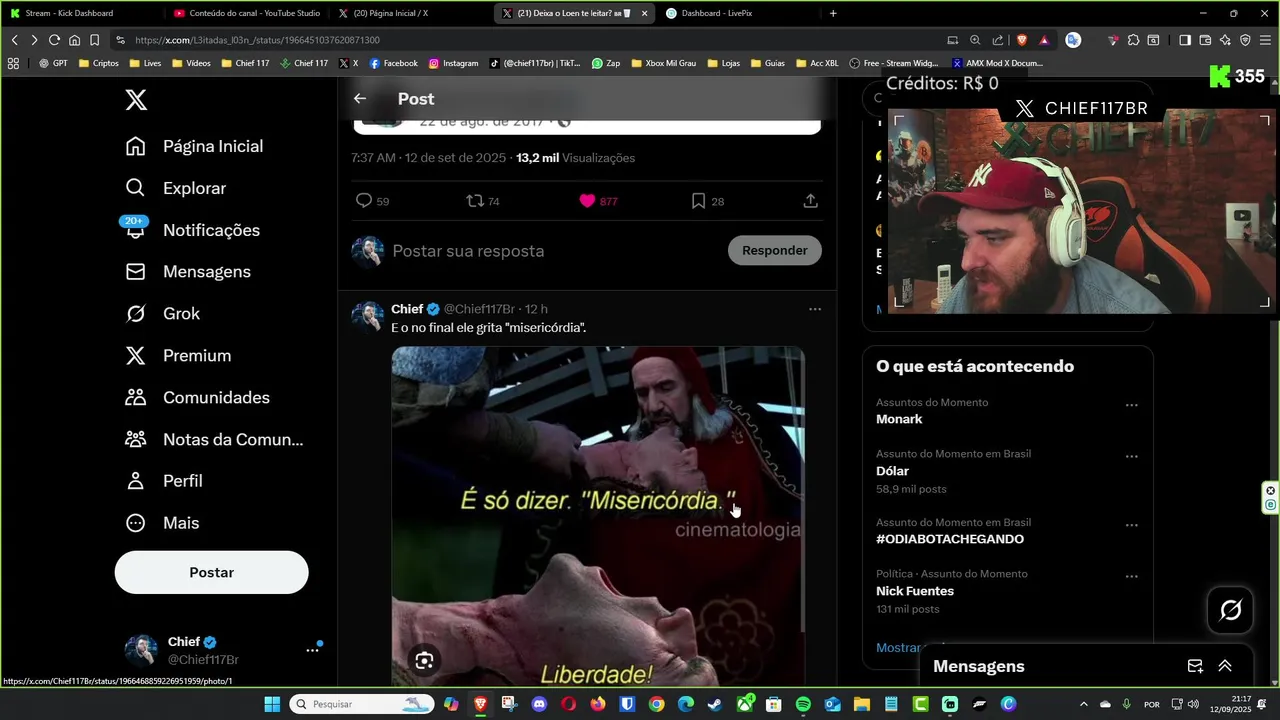This screenshot has height=720, width=1280.
Task: Click the reply icon with 59 comments
Action: [x=364, y=201]
